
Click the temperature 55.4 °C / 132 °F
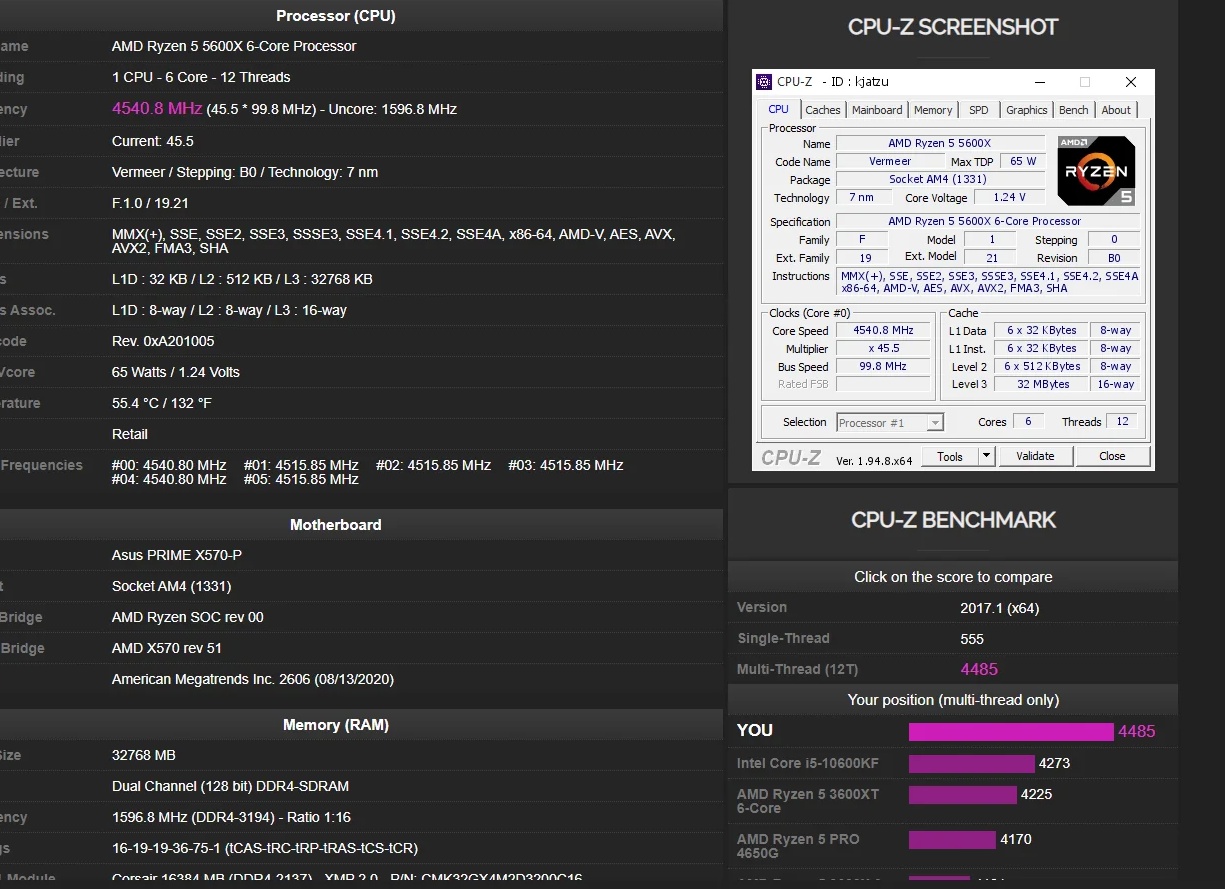(x=162, y=403)
